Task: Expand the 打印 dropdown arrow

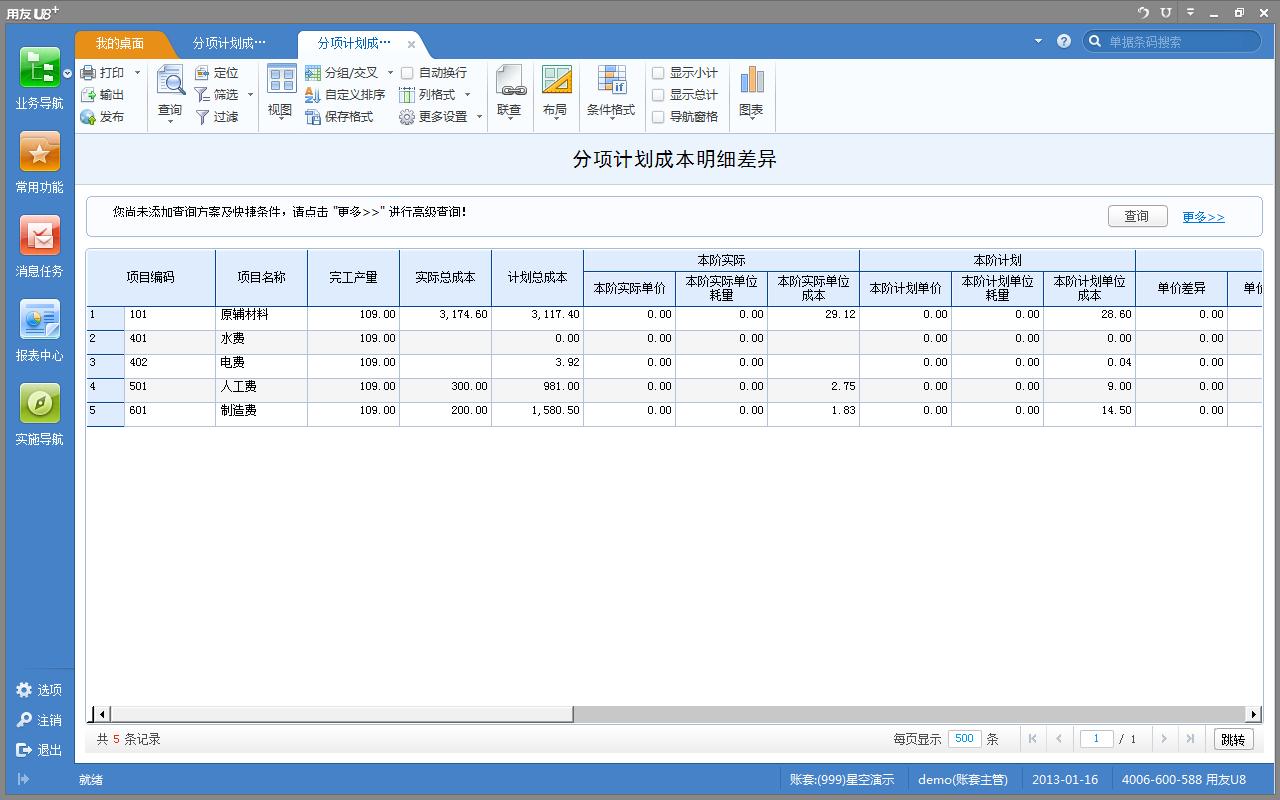Action: coord(138,73)
